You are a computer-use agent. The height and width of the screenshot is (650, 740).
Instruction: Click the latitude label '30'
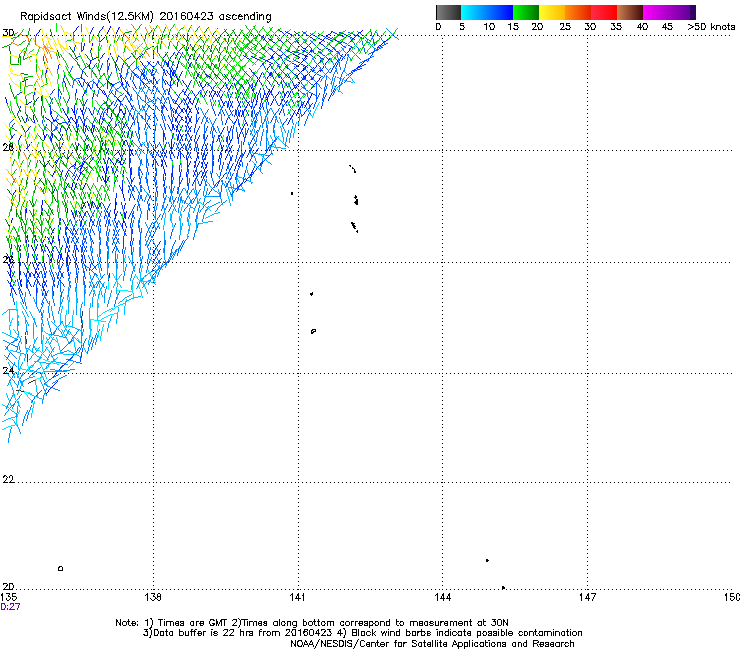pos(8,33)
